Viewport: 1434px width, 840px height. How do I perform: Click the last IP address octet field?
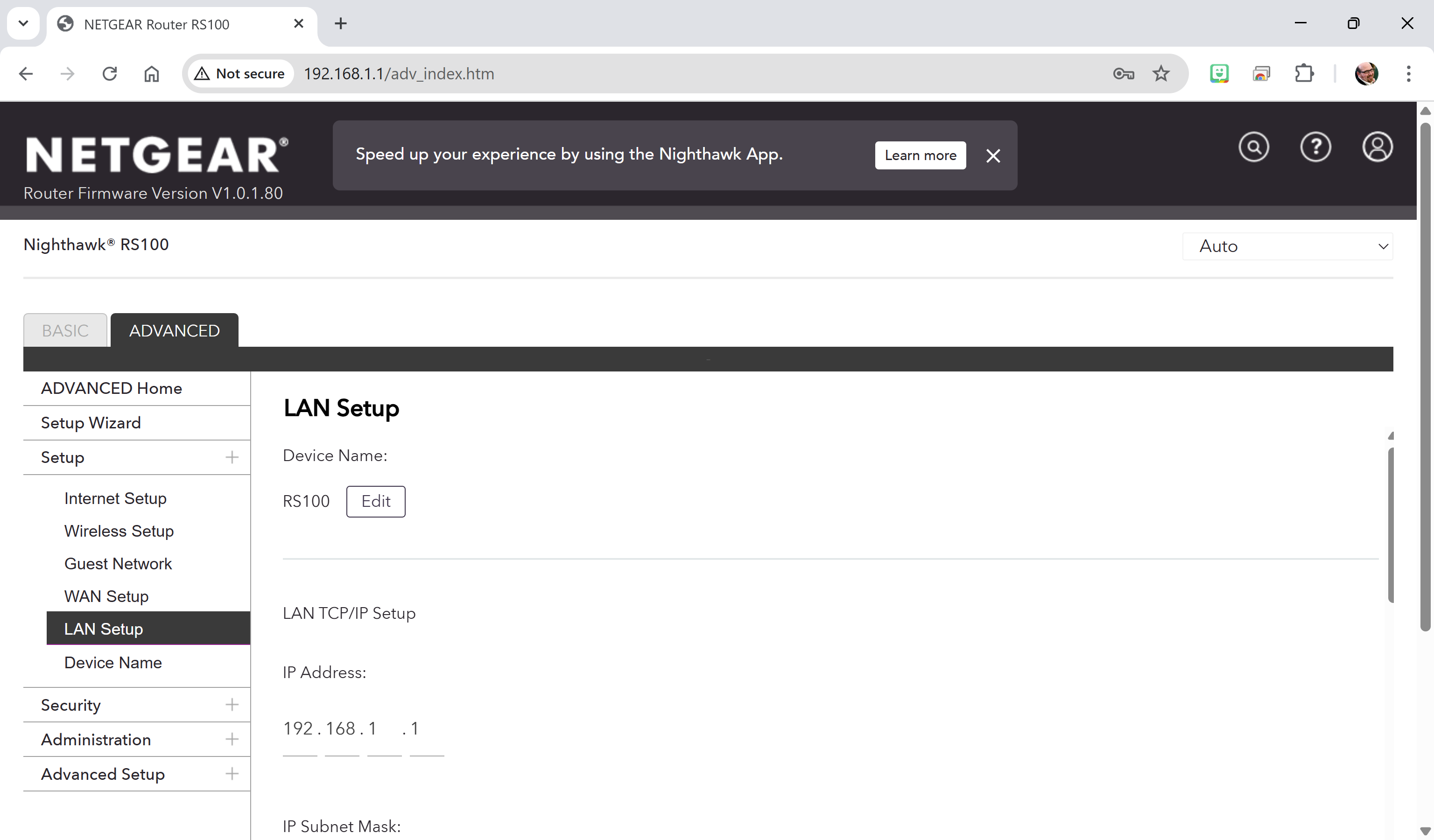(x=427, y=730)
